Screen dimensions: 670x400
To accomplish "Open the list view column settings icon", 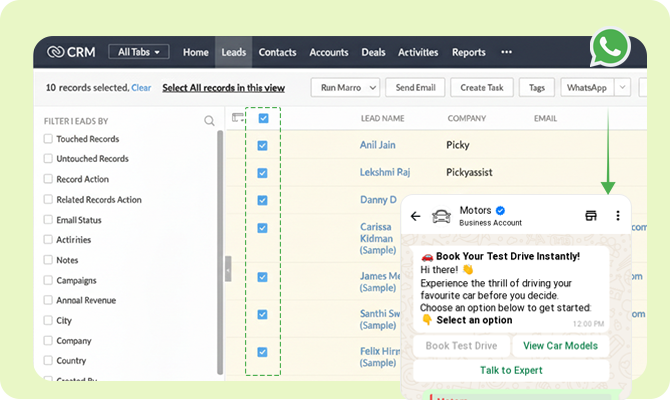I will click(238, 118).
